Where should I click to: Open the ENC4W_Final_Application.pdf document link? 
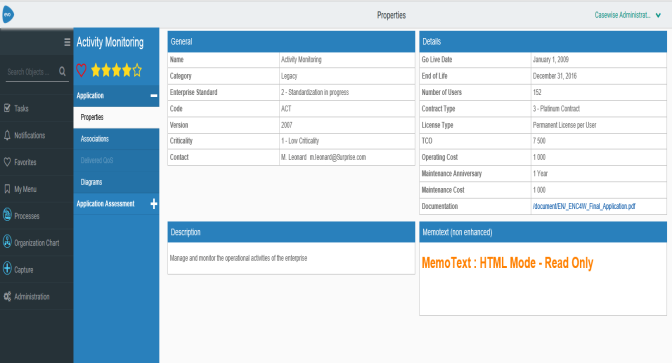pyautogui.click(x=584, y=206)
